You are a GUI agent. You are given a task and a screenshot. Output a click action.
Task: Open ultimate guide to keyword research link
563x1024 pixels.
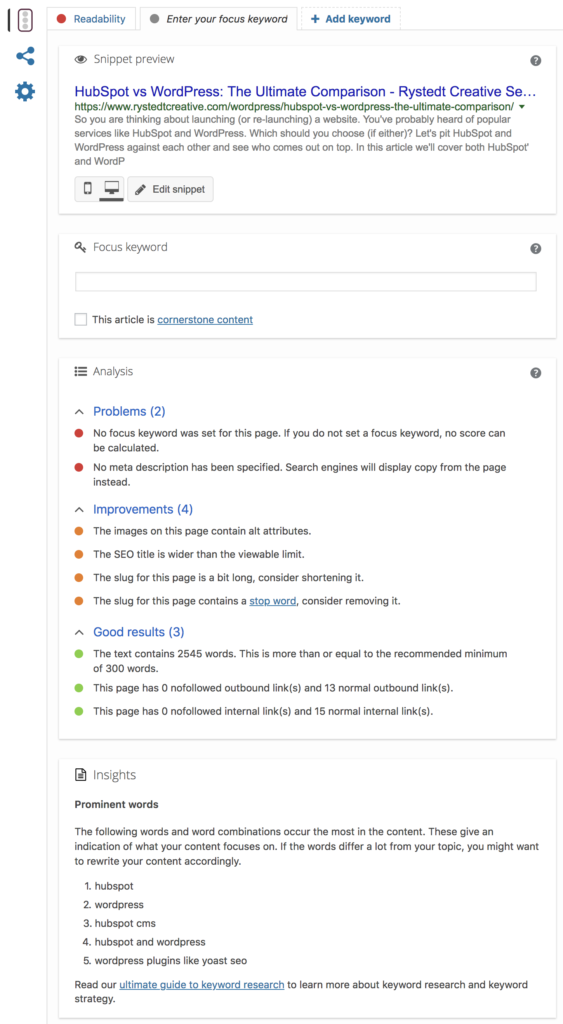tap(202, 985)
